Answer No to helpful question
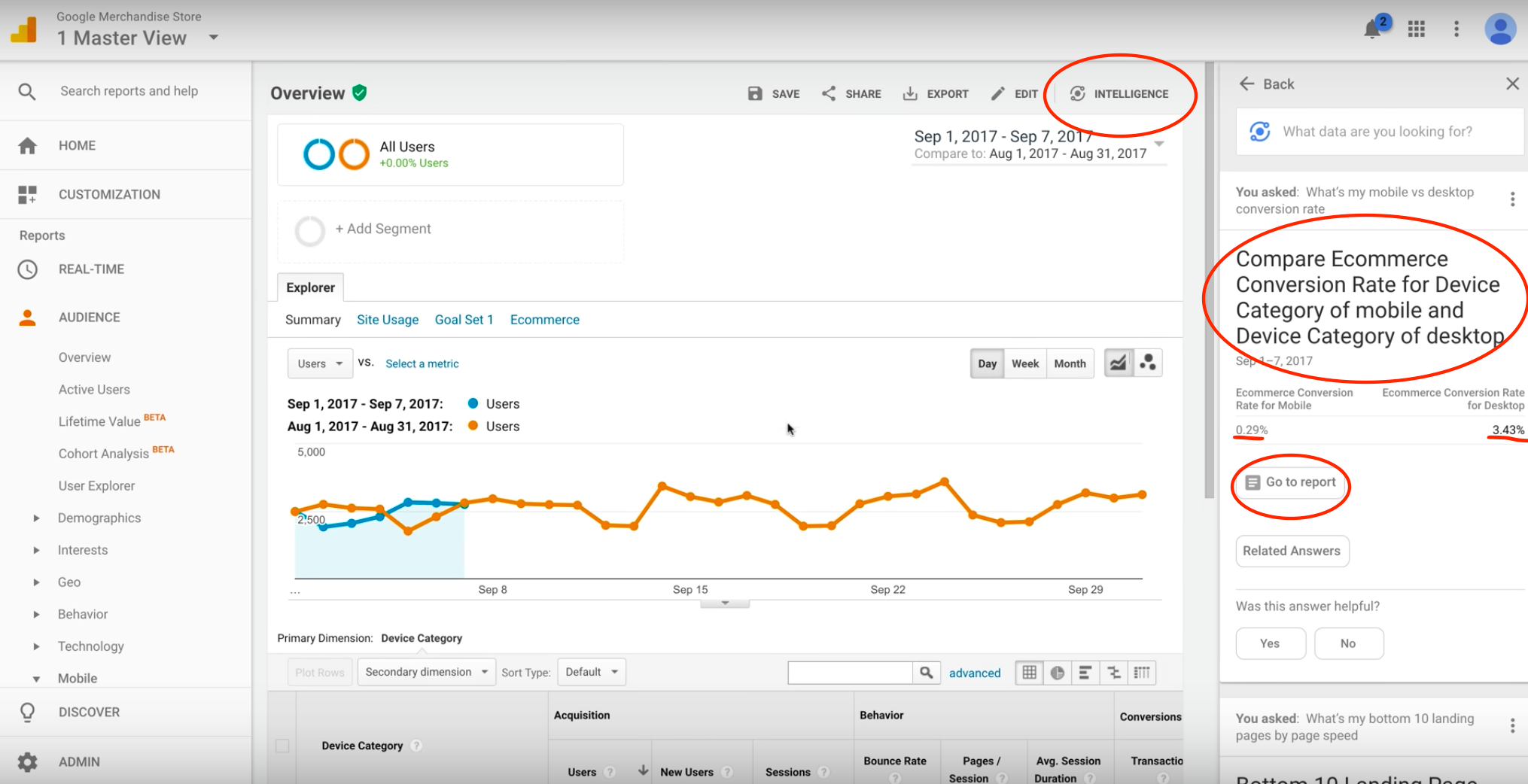 (1348, 643)
